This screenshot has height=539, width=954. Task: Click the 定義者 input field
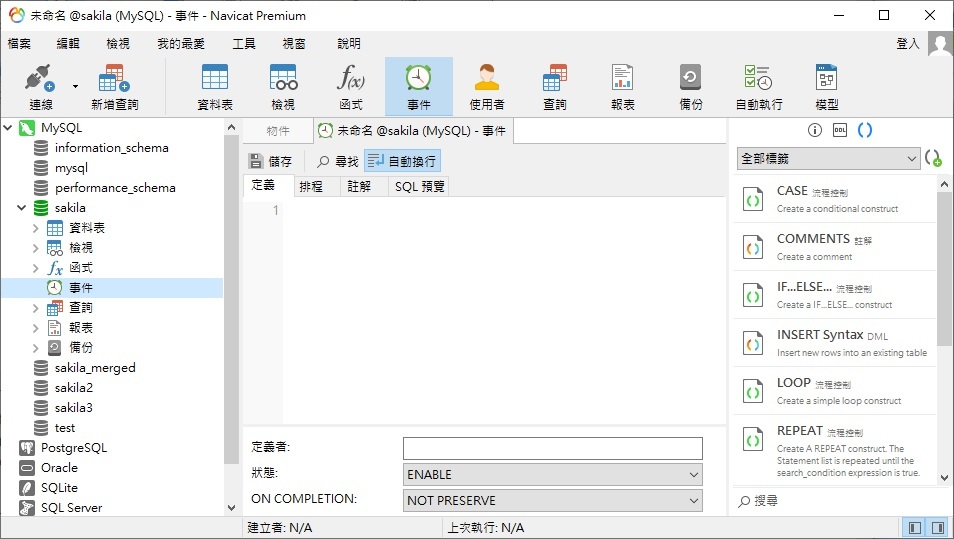tap(553, 448)
